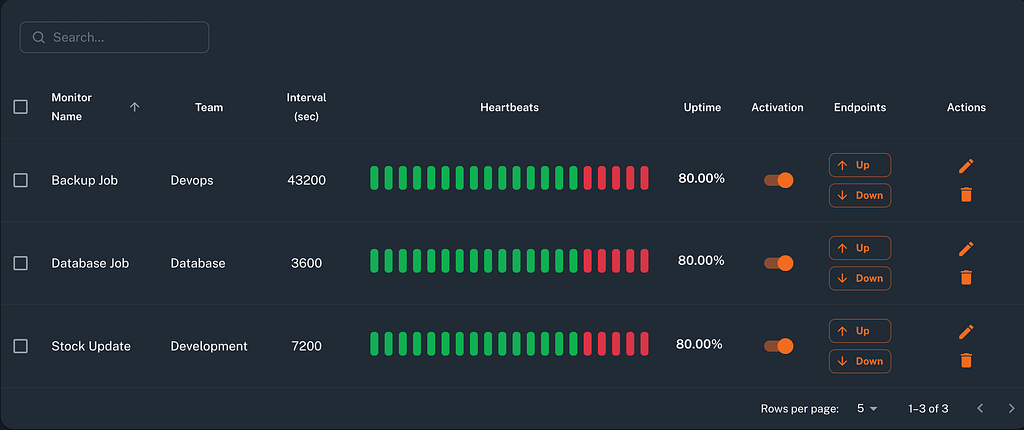Open the Rows per page dropdown

click(867, 408)
